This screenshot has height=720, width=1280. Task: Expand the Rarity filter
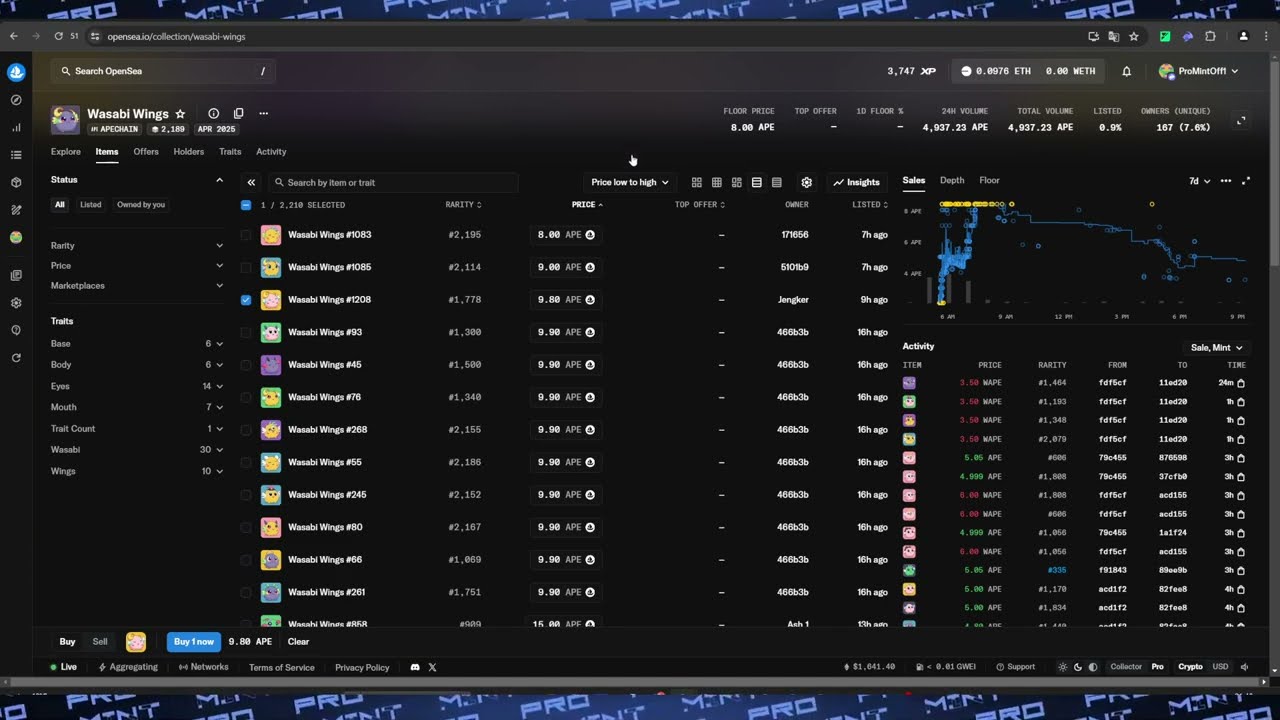(x=136, y=245)
